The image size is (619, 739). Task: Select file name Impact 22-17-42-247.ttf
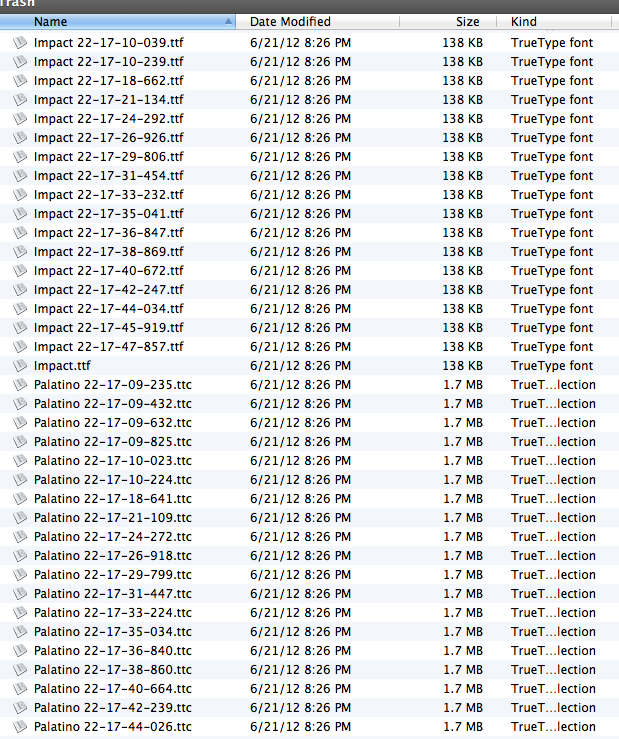(x=109, y=290)
